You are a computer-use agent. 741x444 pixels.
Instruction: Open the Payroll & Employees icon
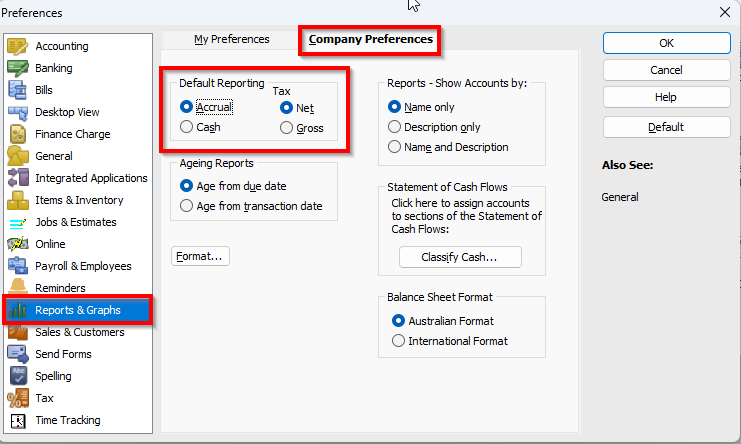[18, 266]
